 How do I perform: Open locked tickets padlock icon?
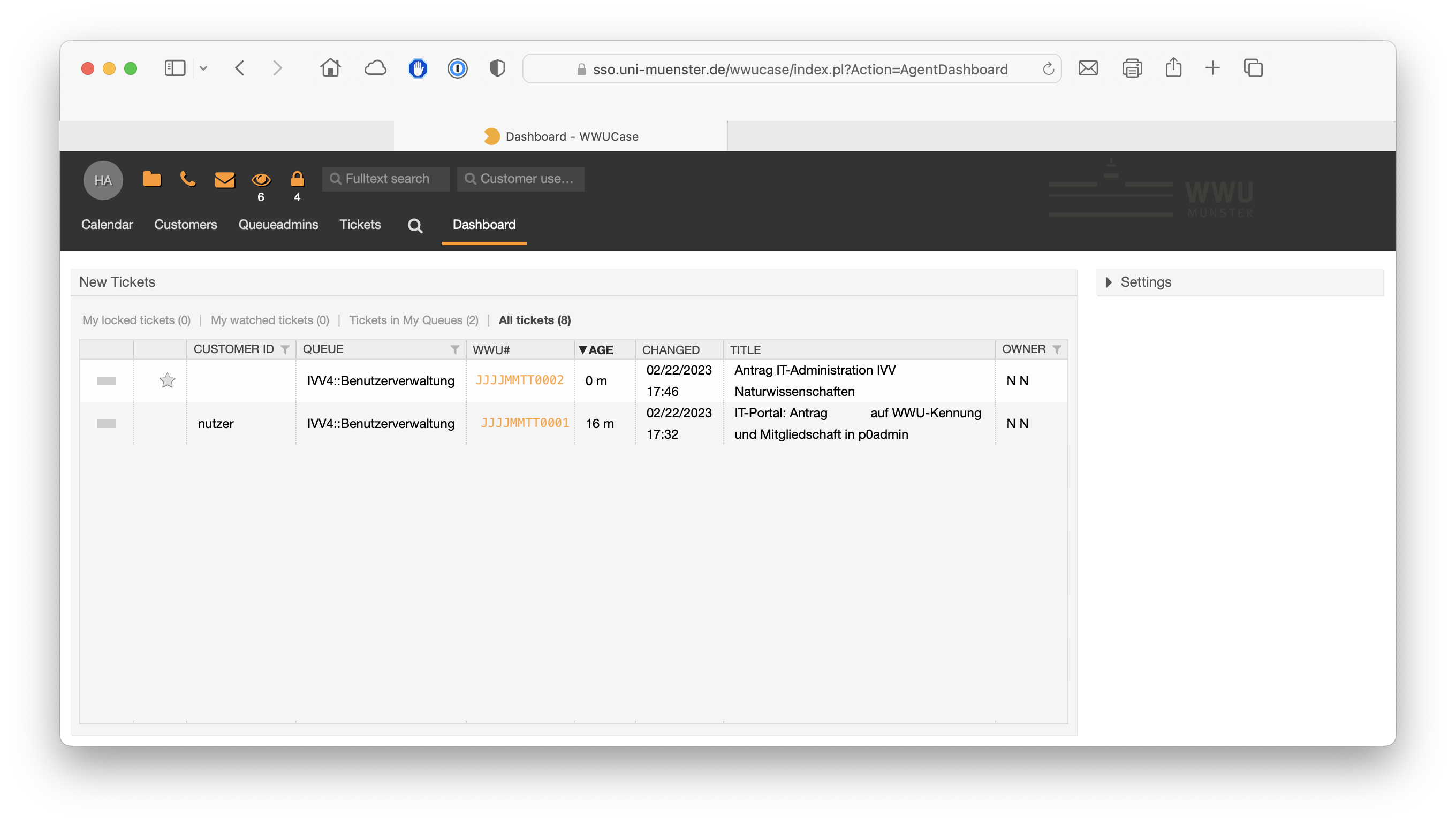(x=297, y=179)
